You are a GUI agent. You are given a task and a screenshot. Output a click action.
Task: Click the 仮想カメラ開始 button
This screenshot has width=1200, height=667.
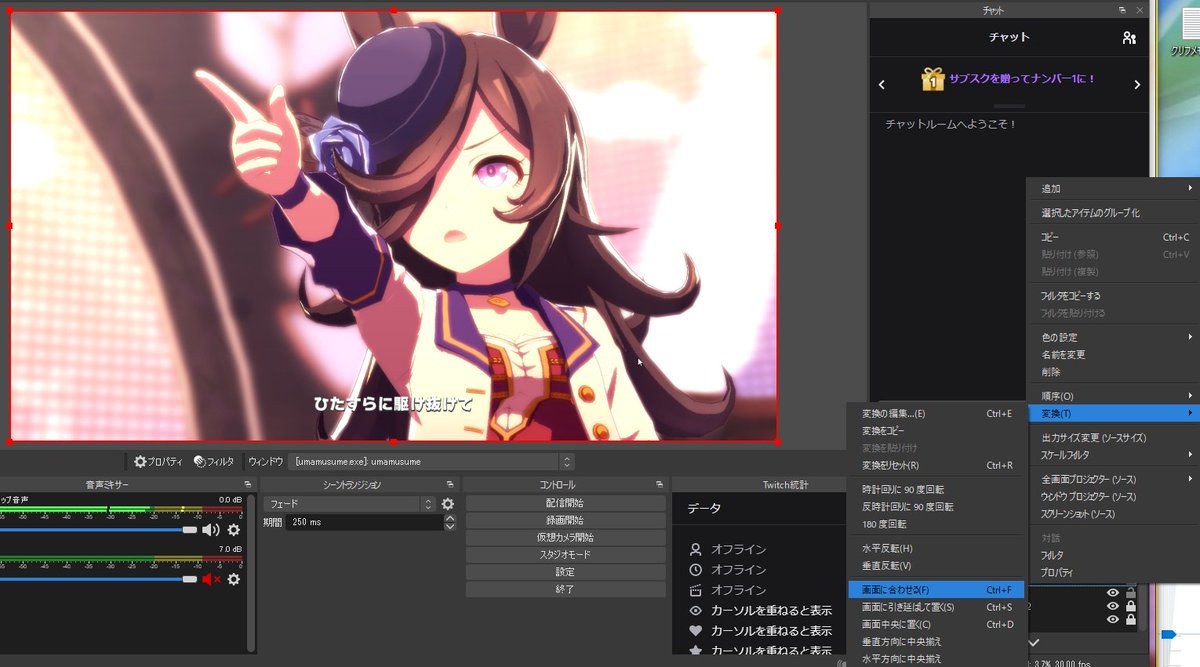tap(565, 537)
